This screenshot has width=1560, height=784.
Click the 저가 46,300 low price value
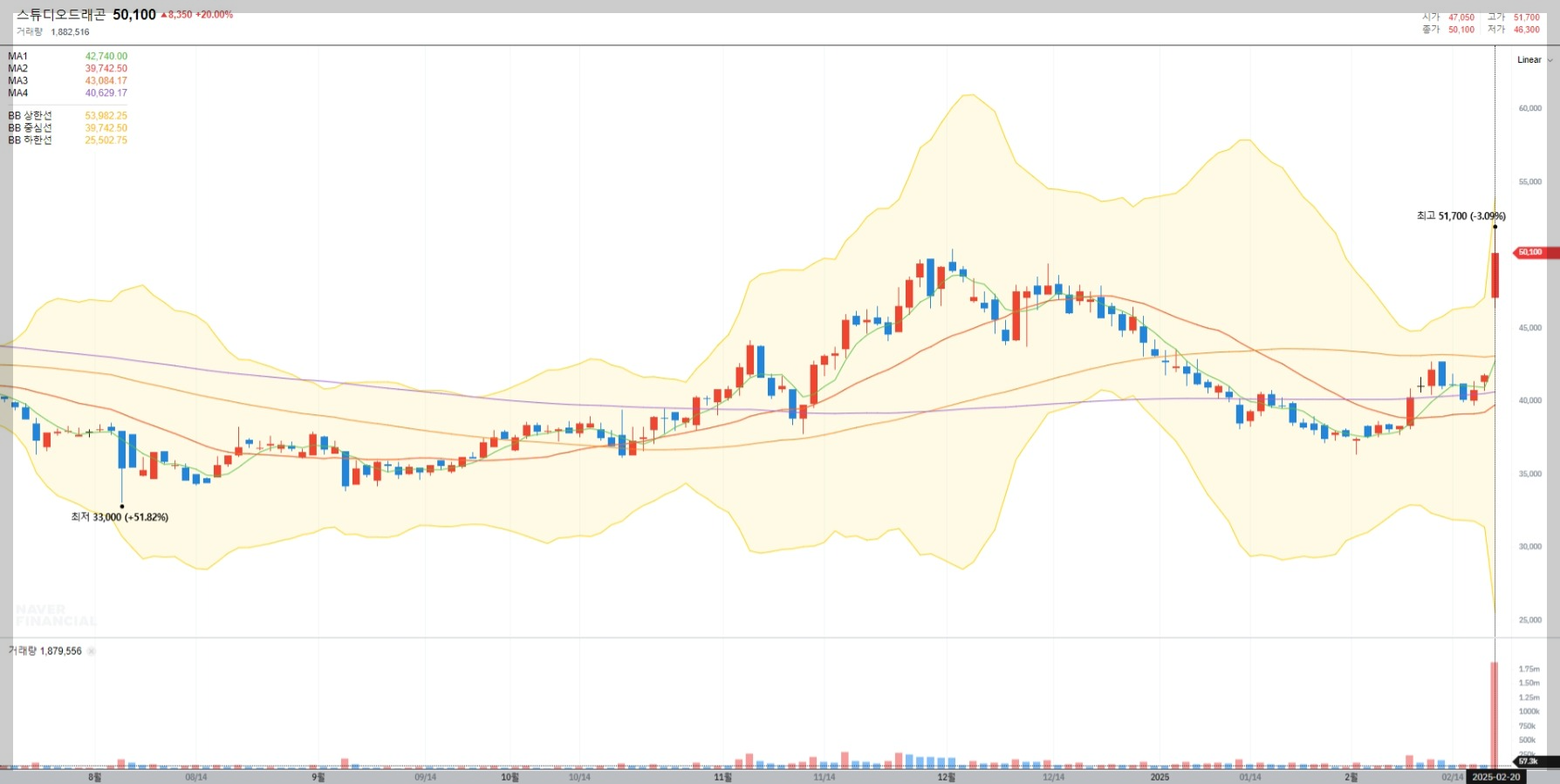[x=1527, y=30]
